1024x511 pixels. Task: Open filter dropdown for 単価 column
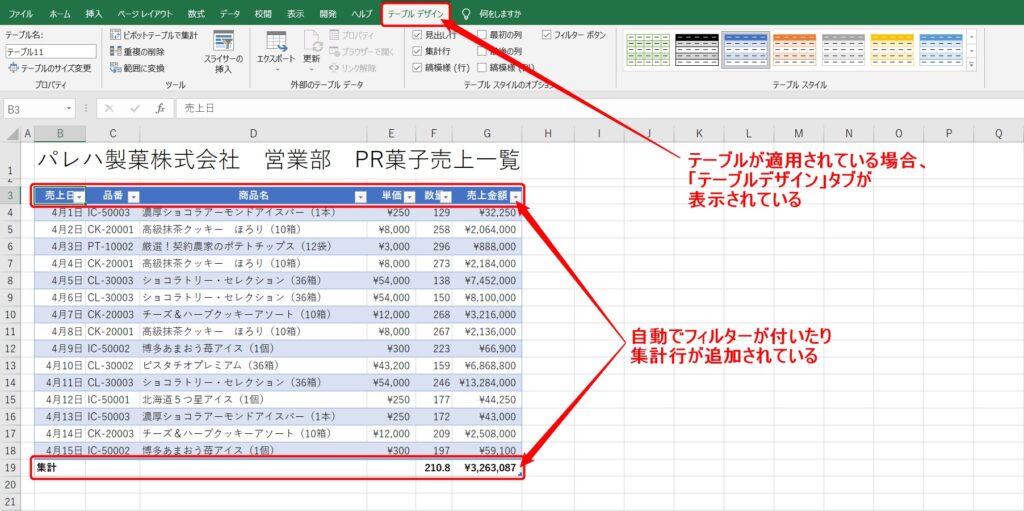pos(409,196)
